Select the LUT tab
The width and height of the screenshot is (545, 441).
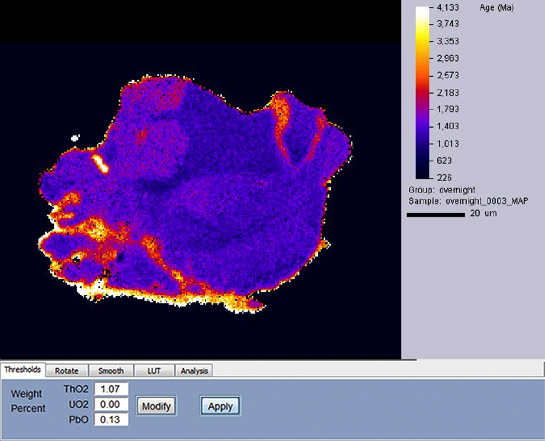pyautogui.click(x=154, y=371)
